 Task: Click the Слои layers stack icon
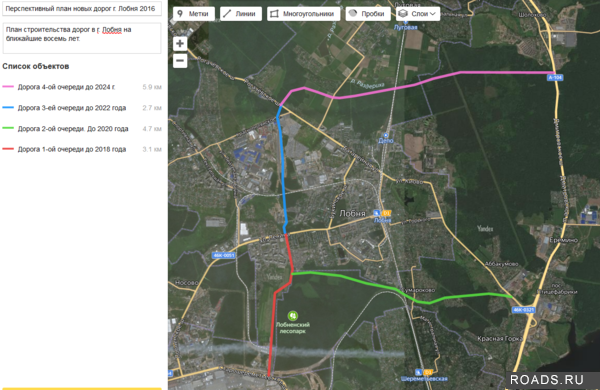click(403, 14)
